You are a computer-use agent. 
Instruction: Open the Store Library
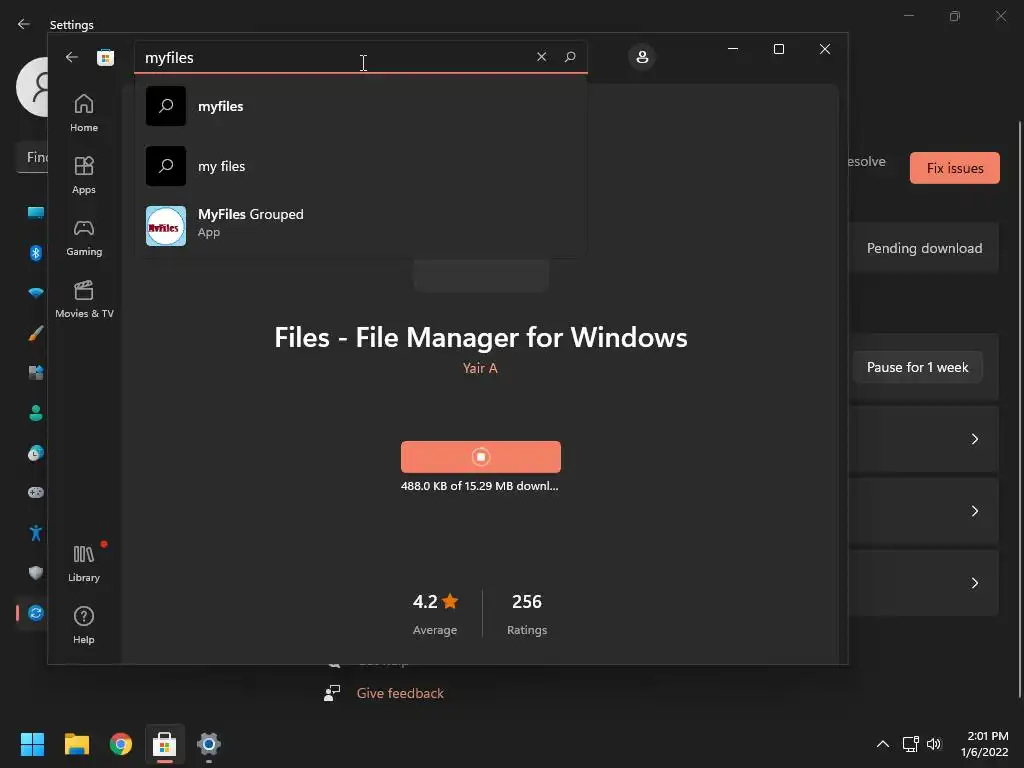point(84,564)
